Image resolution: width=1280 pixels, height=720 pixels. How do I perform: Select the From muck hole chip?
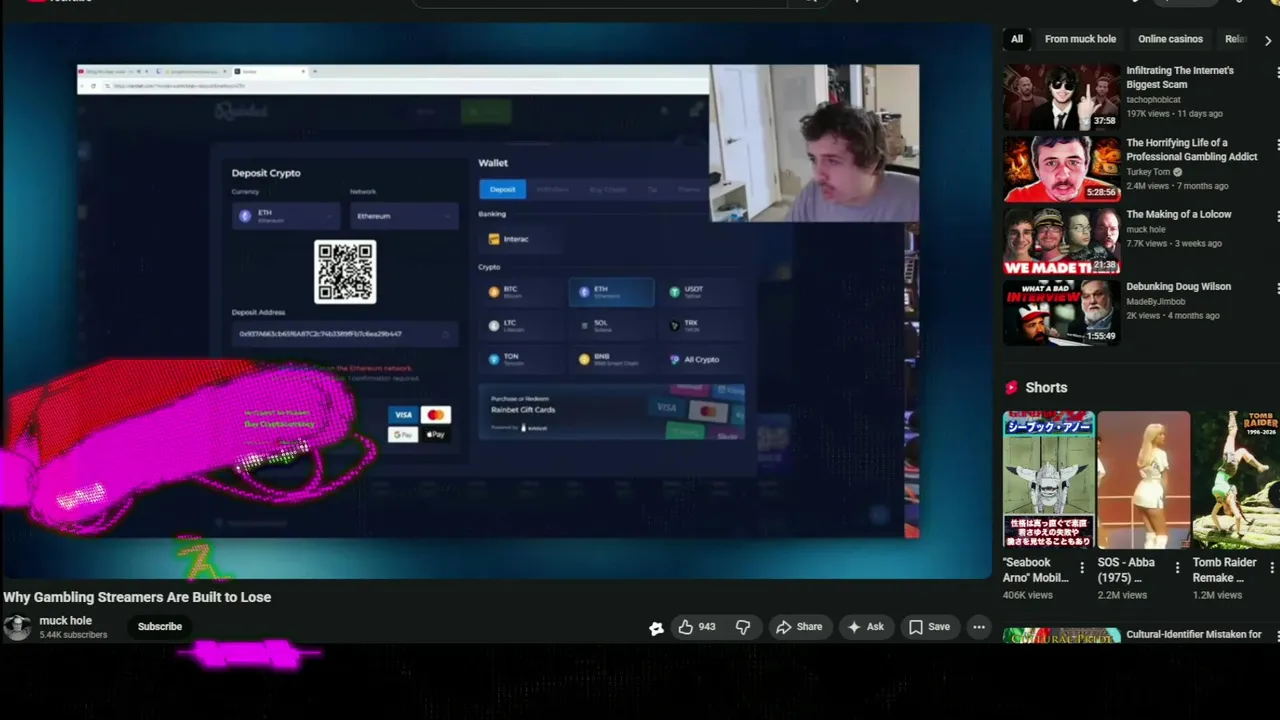1080,39
